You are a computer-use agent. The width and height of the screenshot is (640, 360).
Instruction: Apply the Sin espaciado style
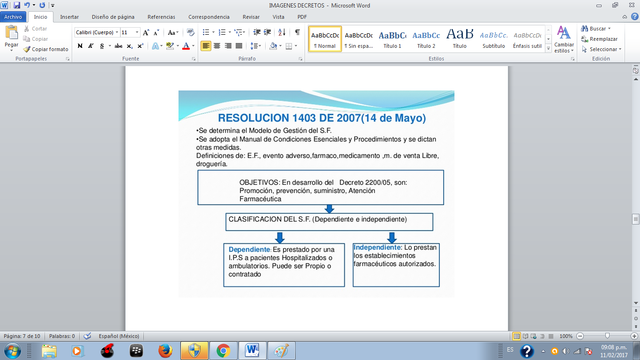point(358,39)
